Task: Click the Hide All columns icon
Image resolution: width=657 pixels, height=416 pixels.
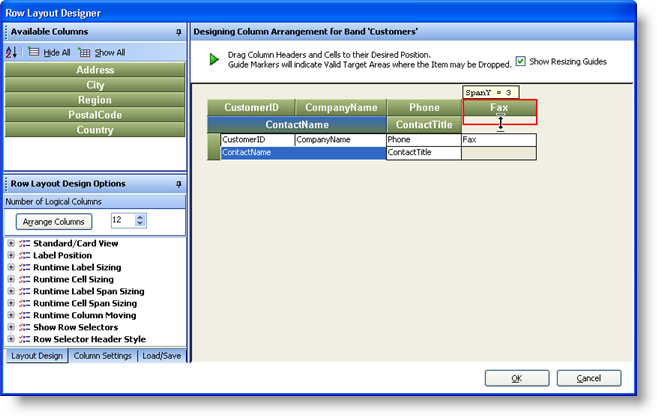Action: pos(34,52)
